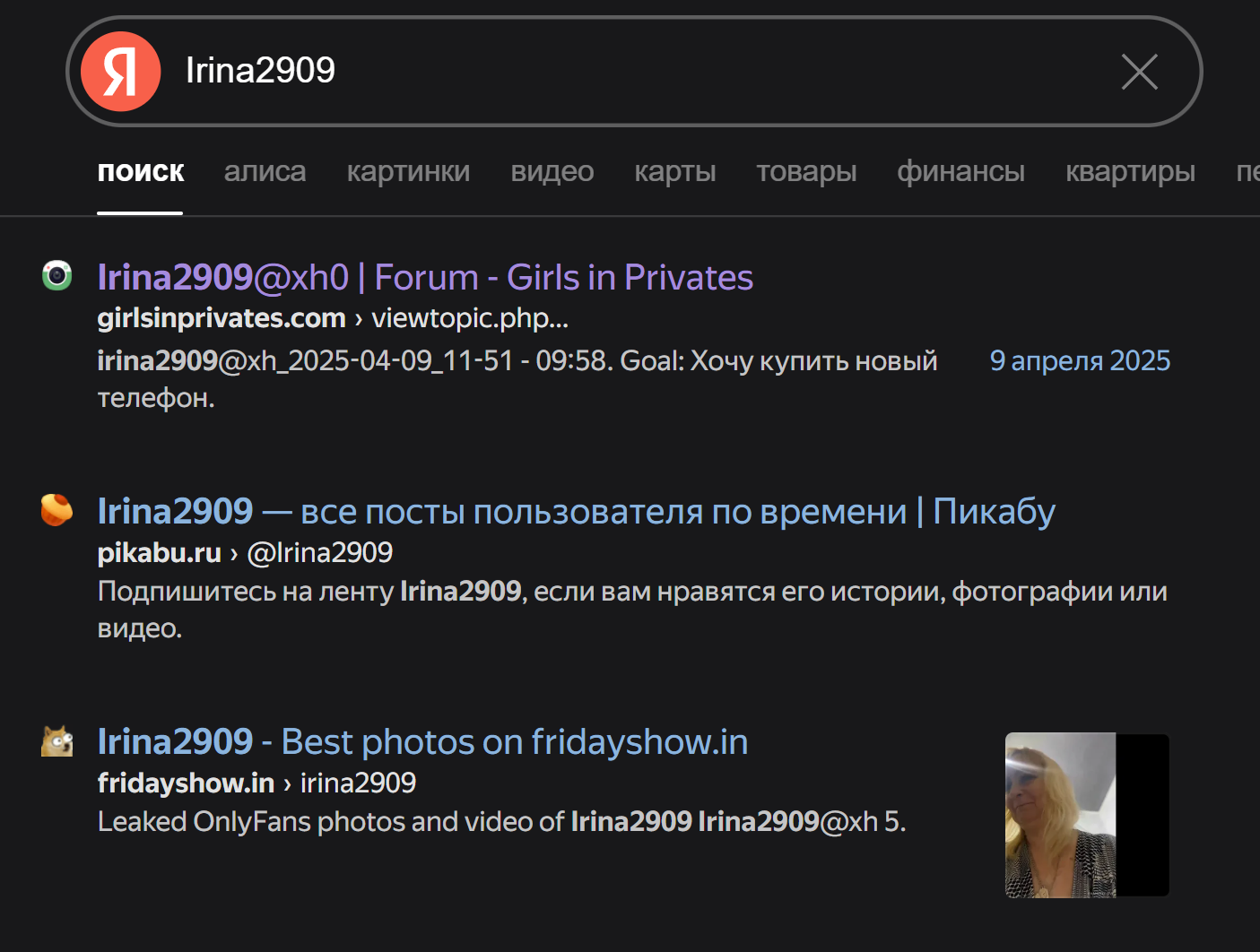Click the fridayshow.in doge favicon
The width and height of the screenshot is (1260, 952).
coord(57,740)
